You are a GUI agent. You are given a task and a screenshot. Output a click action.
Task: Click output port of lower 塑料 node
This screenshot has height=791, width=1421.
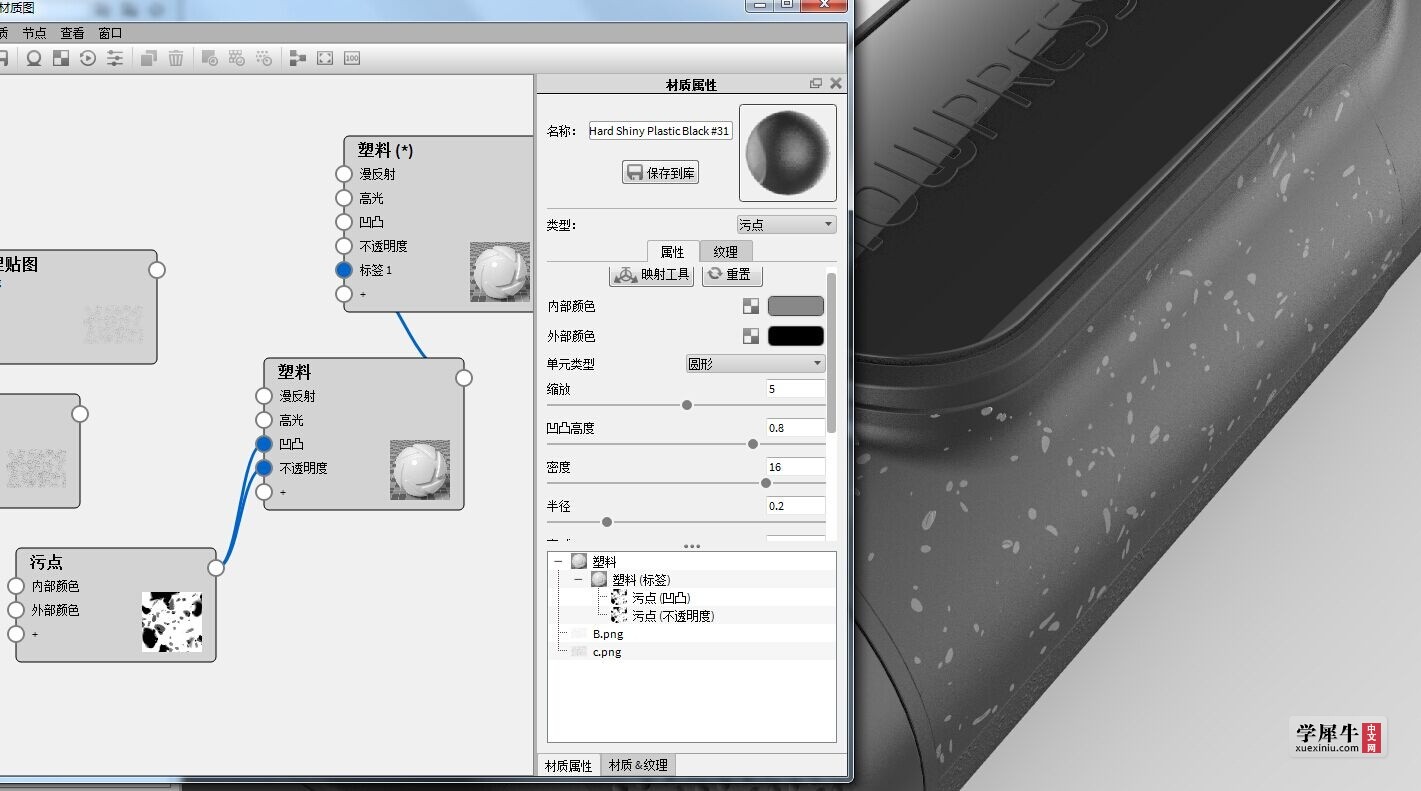coord(464,378)
